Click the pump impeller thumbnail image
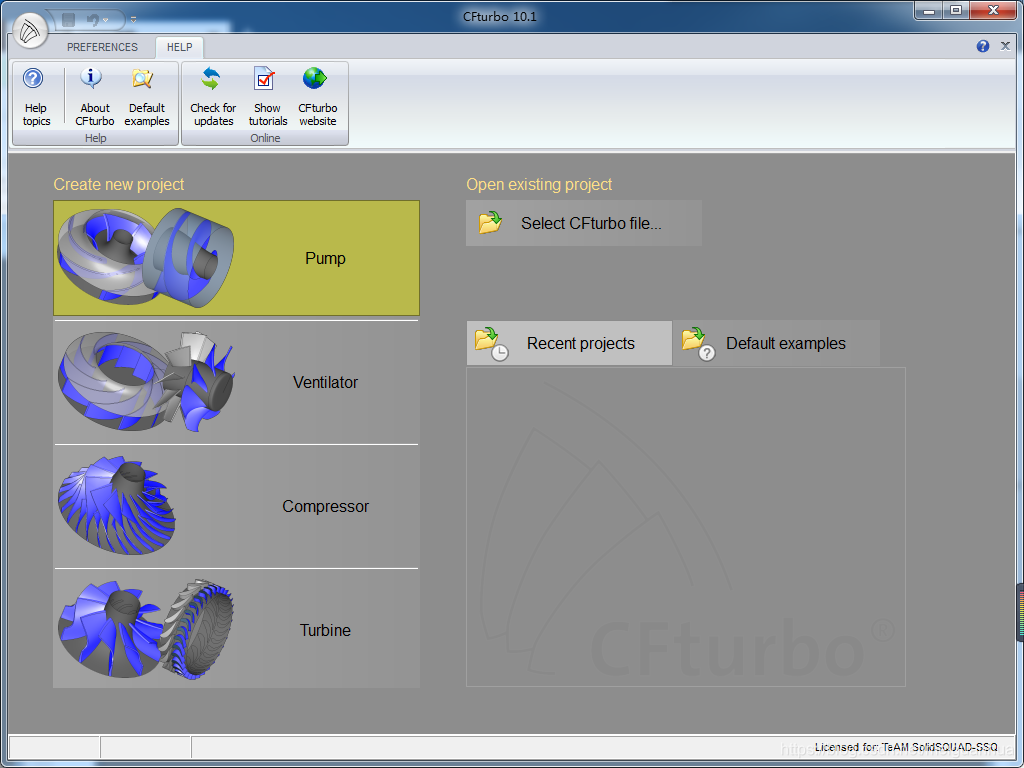The image size is (1024, 768). 146,258
